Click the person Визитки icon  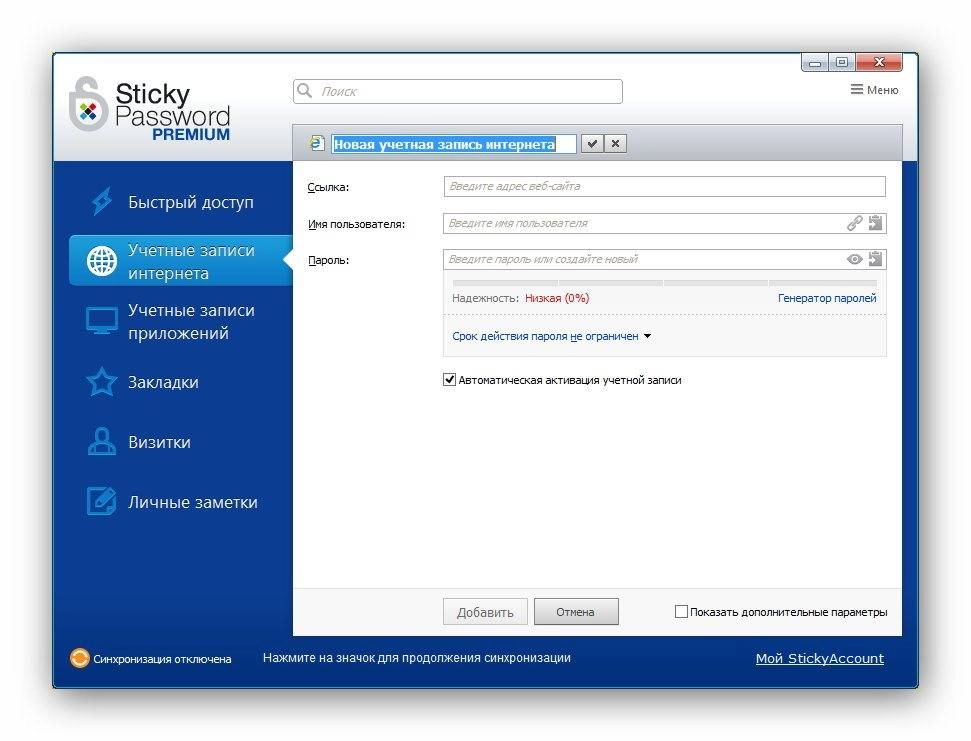point(102,442)
